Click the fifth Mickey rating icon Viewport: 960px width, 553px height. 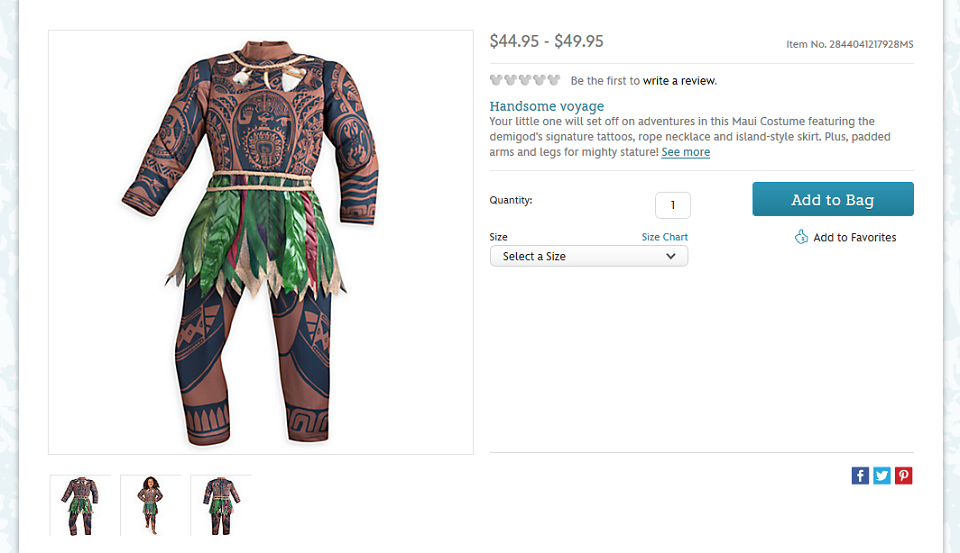click(x=553, y=80)
